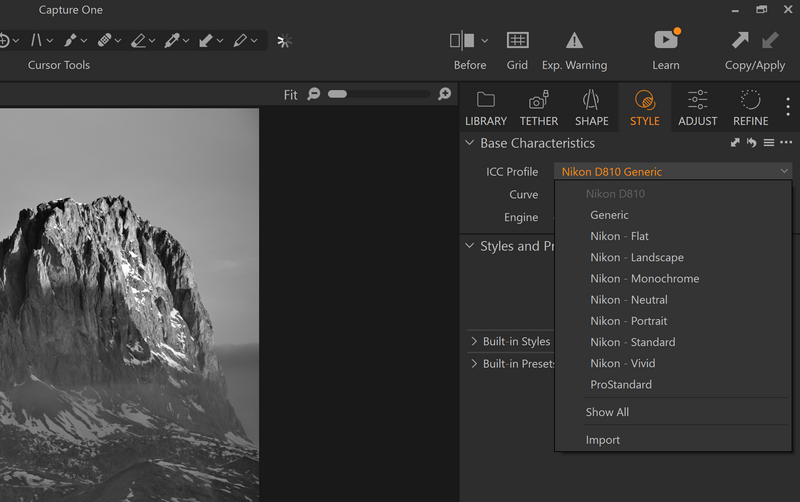The image size is (800, 502).
Task: Select the eyedropper picker cursor tool
Action: coord(172,40)
